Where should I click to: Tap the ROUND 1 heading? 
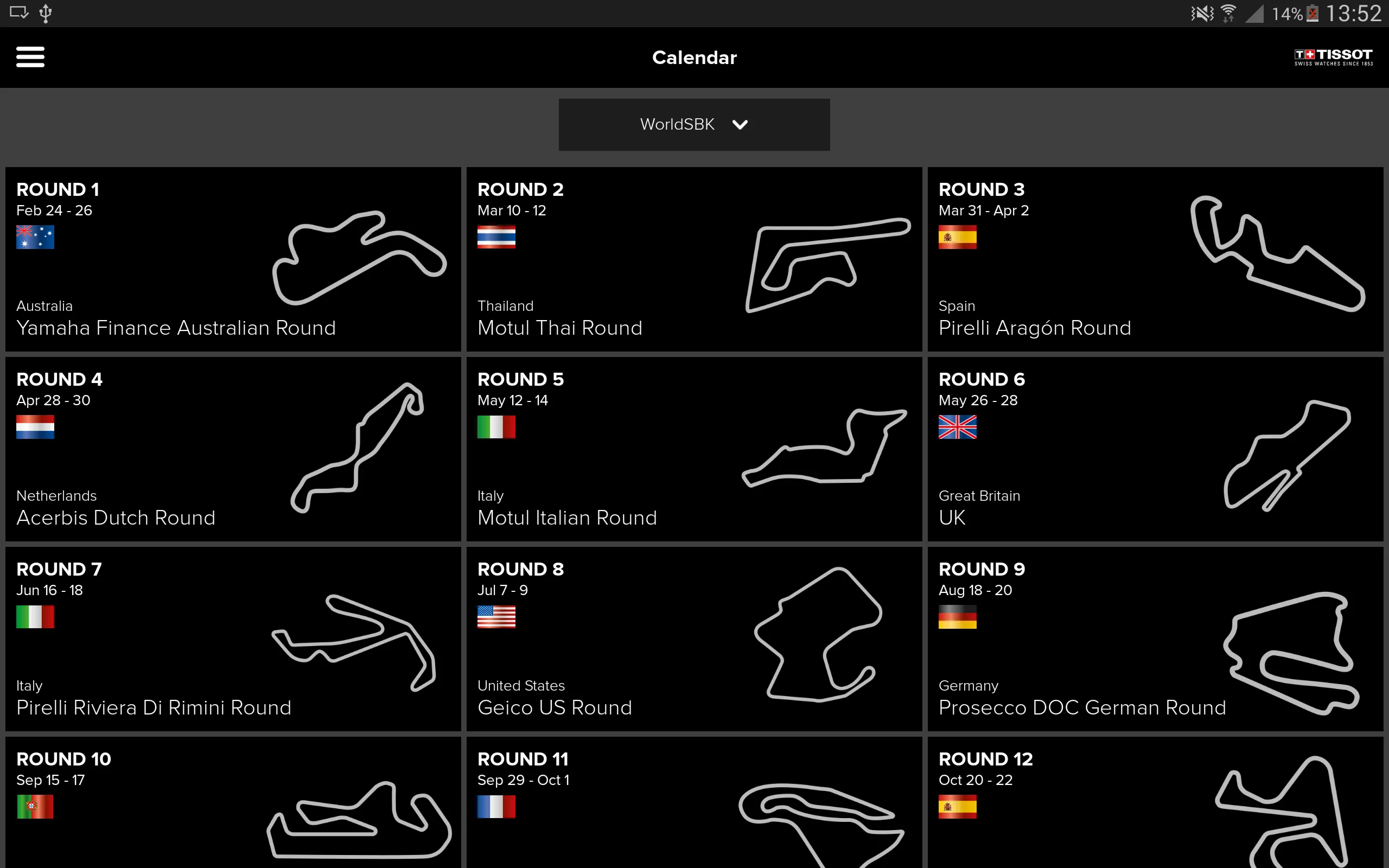(58, 189)
